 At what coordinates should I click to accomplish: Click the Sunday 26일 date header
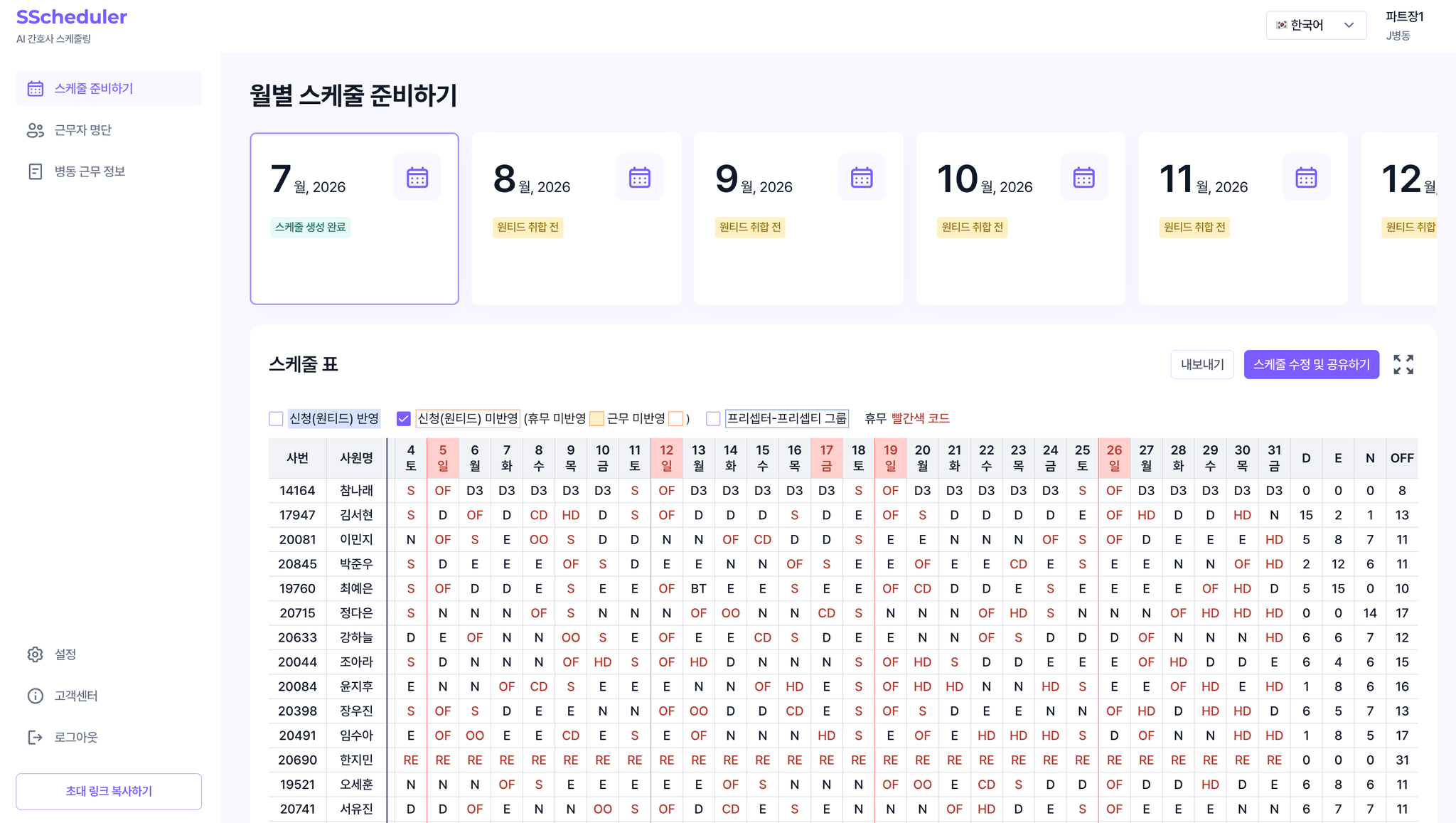coord(1114,458)
